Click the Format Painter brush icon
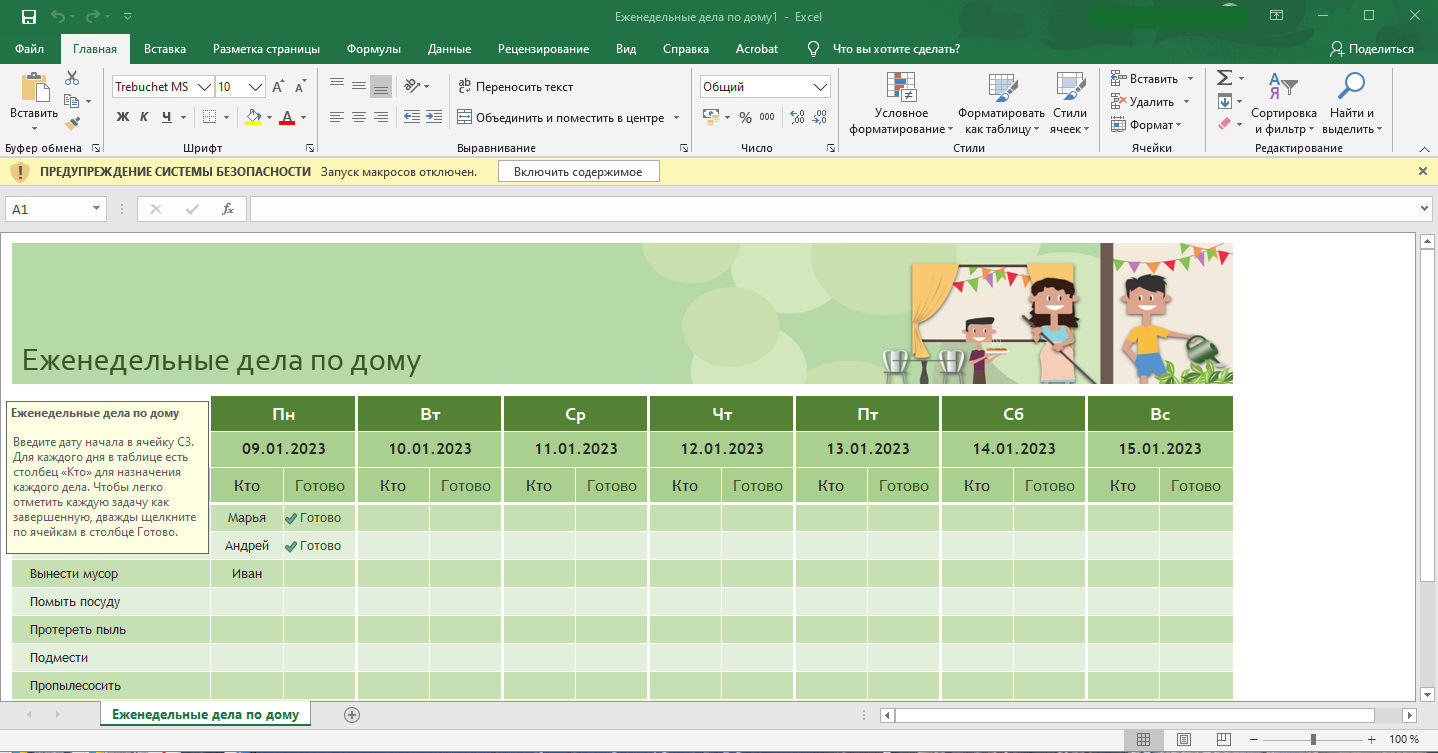 point(72,124)
